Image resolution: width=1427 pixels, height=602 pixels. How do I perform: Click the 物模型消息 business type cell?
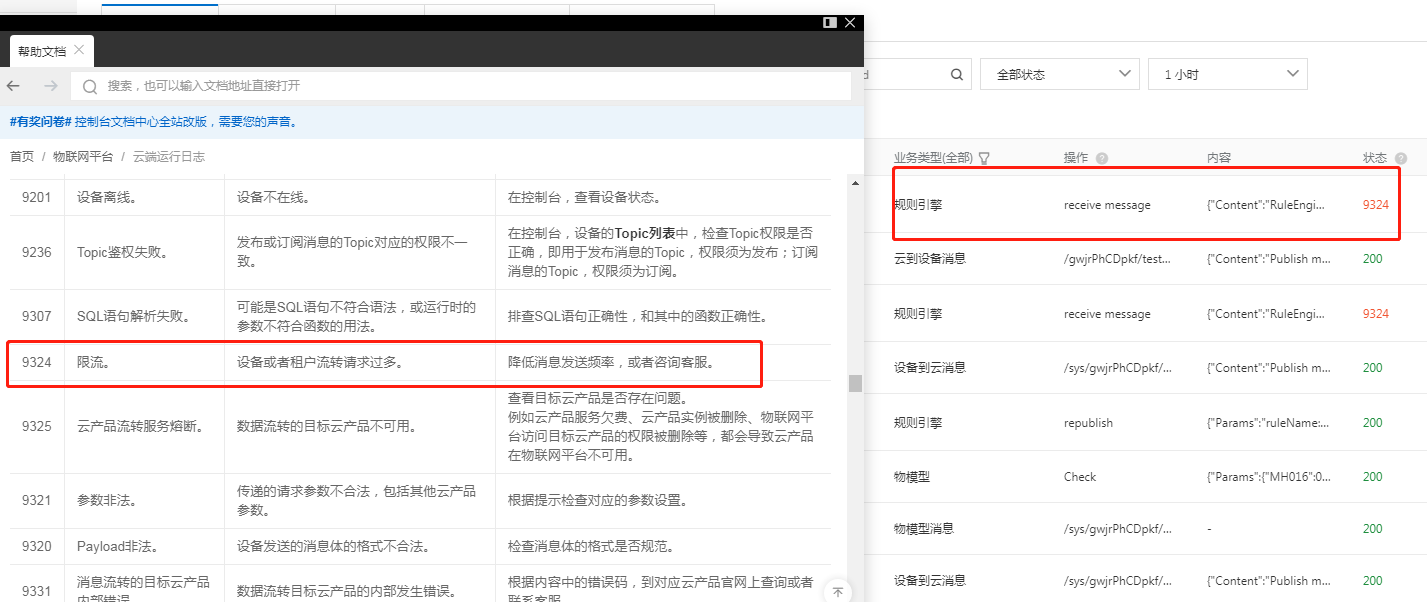point(924,529)
